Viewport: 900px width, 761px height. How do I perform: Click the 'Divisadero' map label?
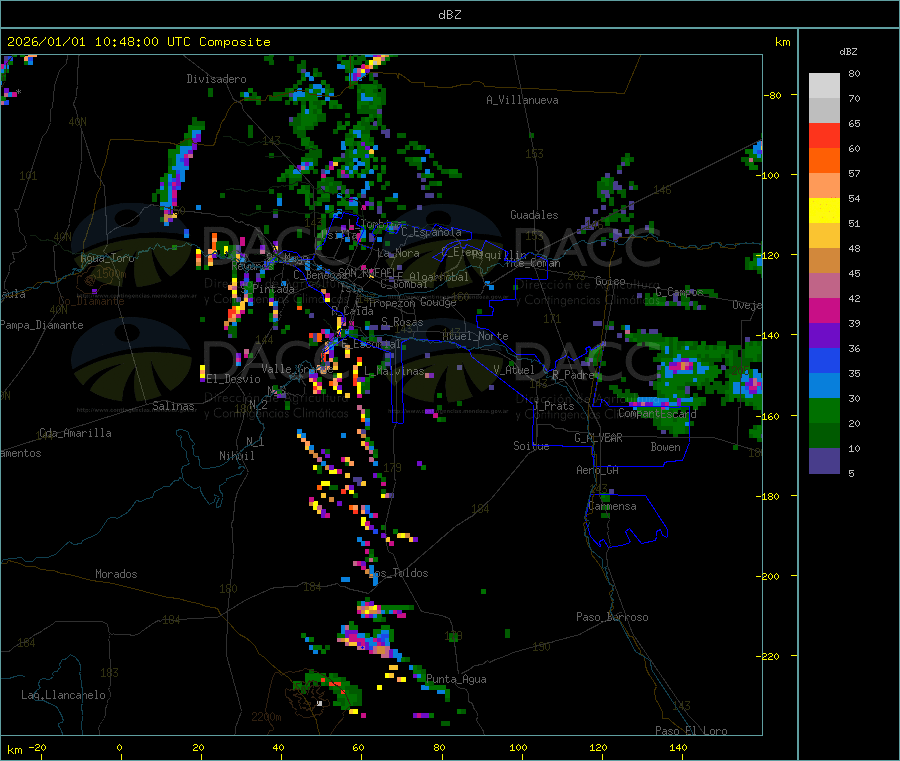coord(216,79)
